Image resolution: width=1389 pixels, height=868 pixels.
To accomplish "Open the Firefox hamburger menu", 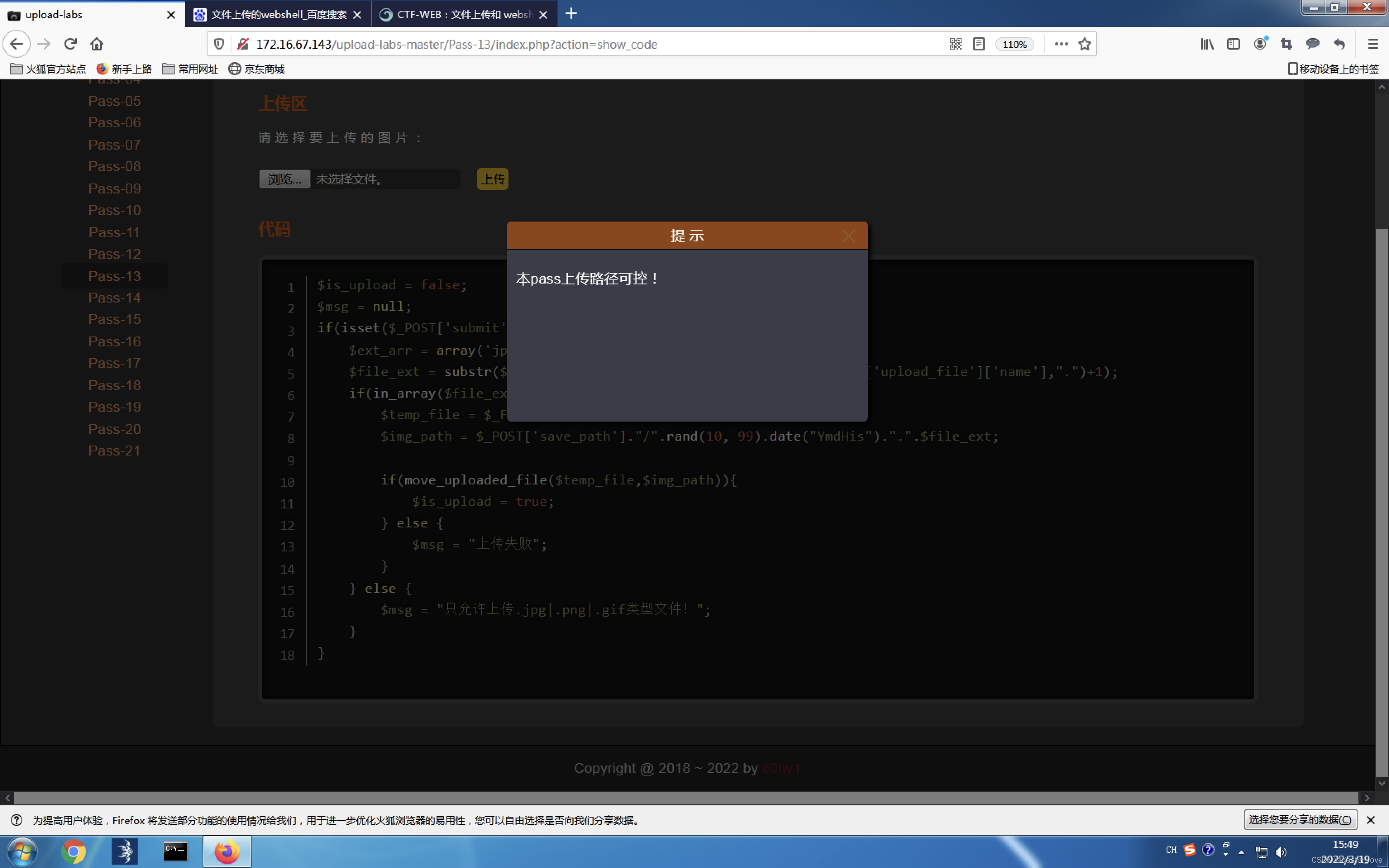I will (x=1373, y=44).
